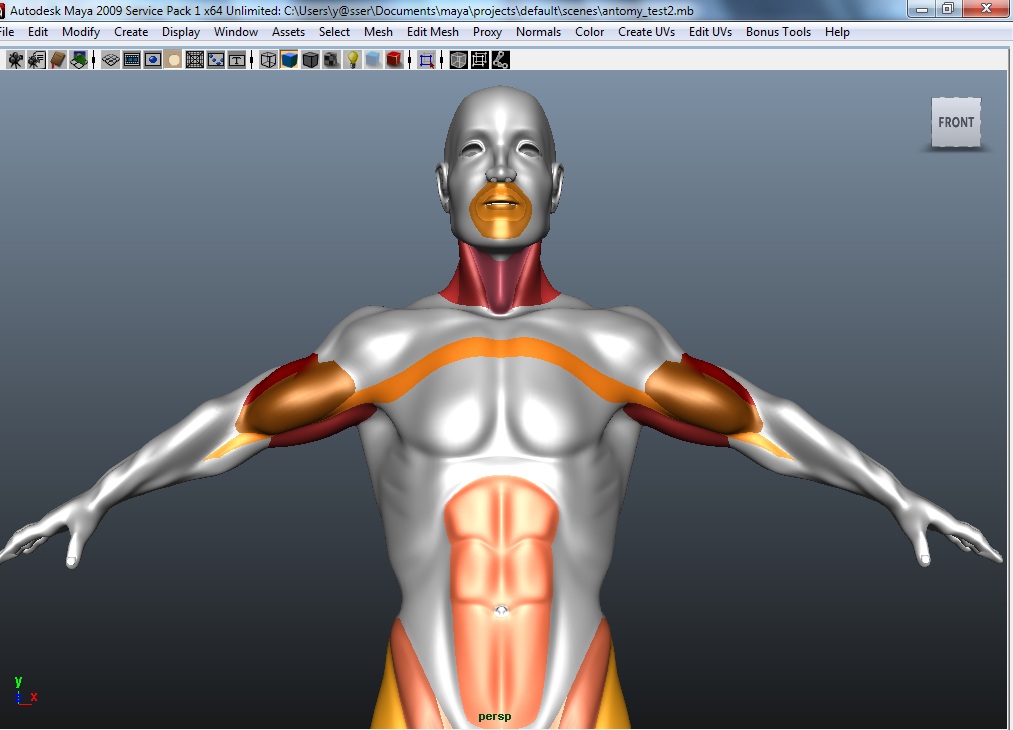Click the Use All Lights bulb icon
This screenshot has height=730, width=1013.
click(352, 60)
